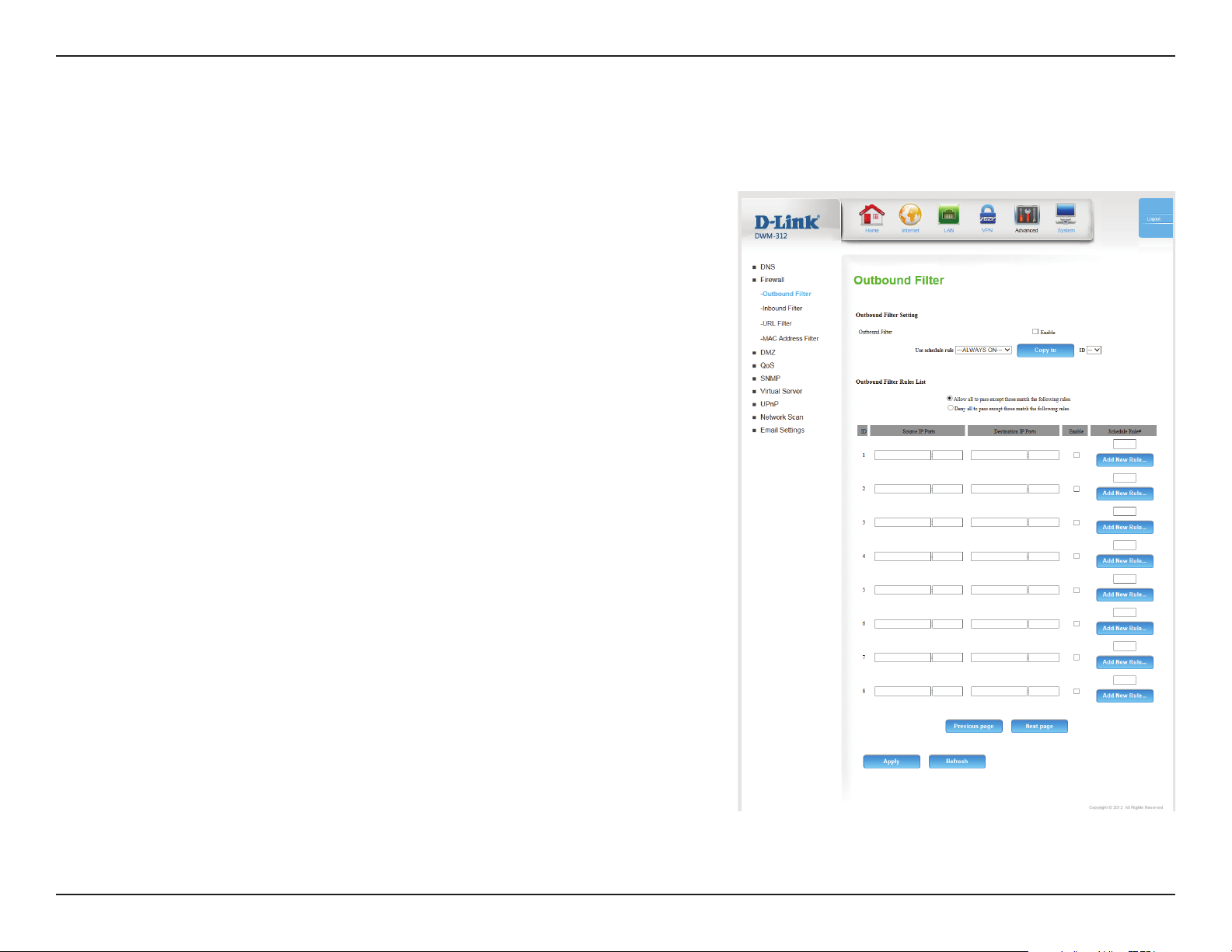Click the Internet globe icon

point(910,216)
